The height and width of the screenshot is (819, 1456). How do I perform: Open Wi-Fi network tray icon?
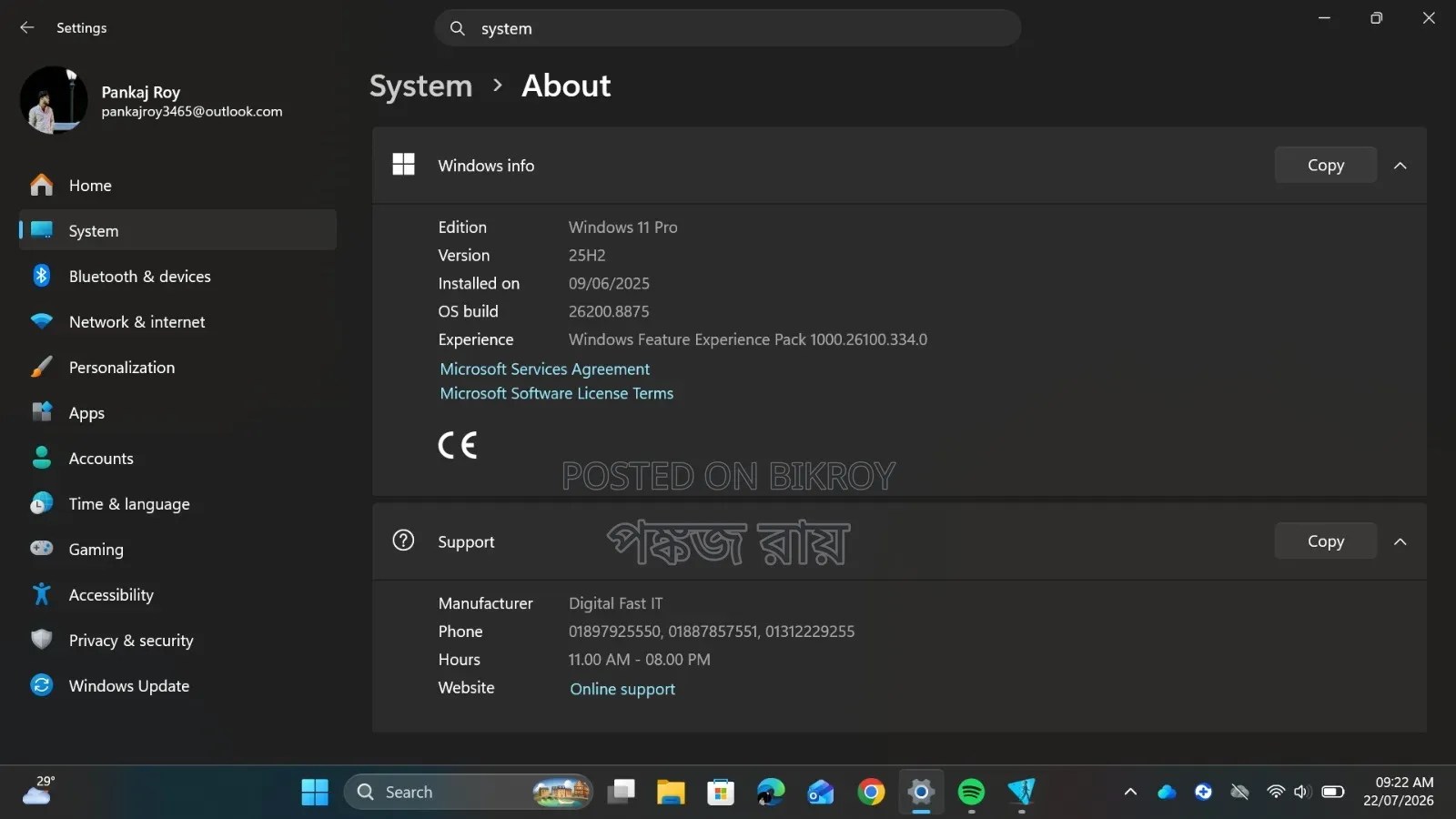(1276, 792)
